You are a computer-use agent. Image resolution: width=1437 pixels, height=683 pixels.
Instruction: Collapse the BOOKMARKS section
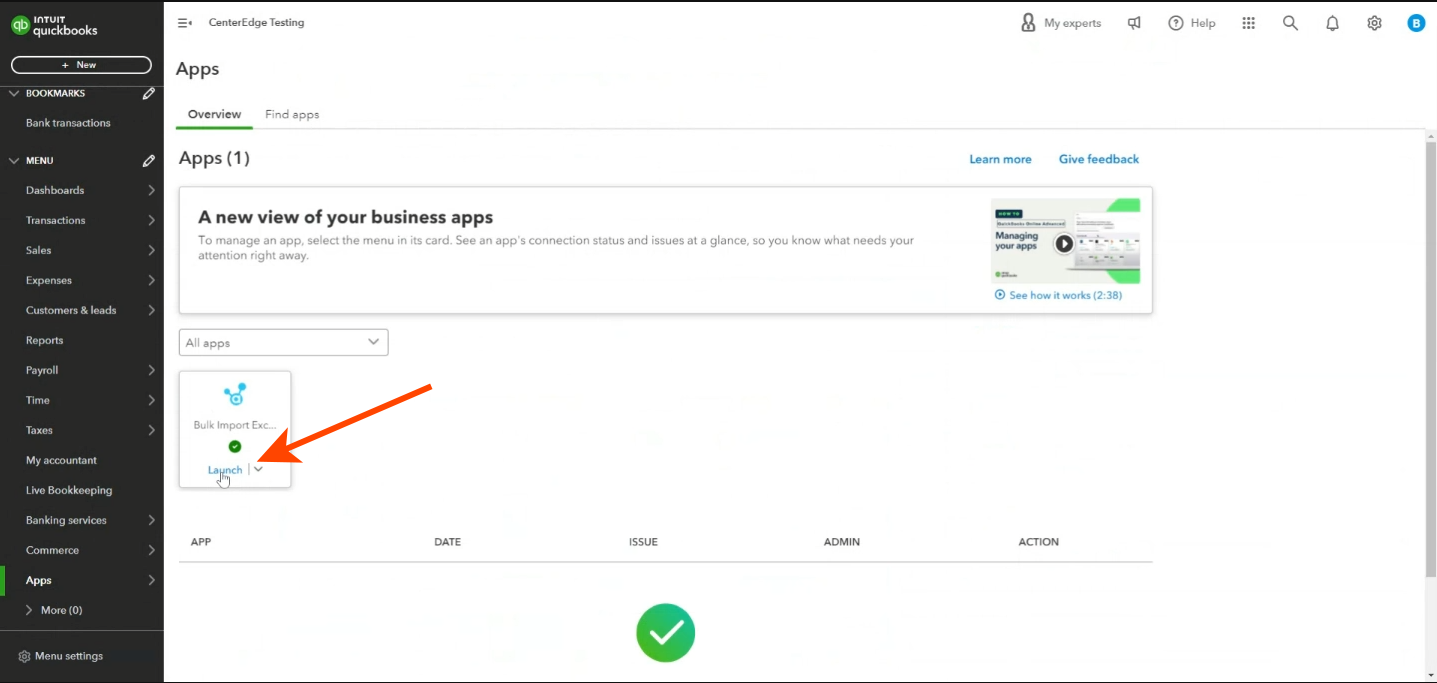(x=14, y=93)
